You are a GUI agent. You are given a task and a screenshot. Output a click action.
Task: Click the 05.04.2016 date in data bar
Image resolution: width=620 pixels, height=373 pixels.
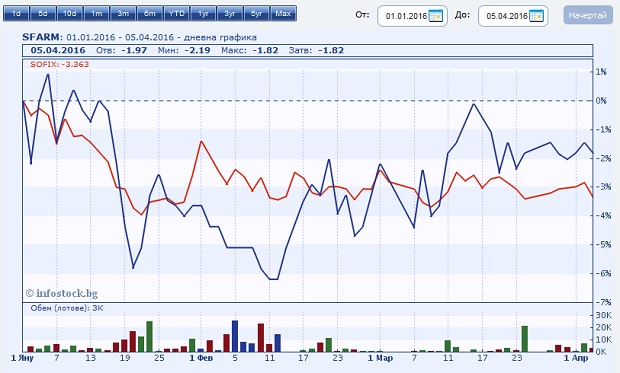58,51
